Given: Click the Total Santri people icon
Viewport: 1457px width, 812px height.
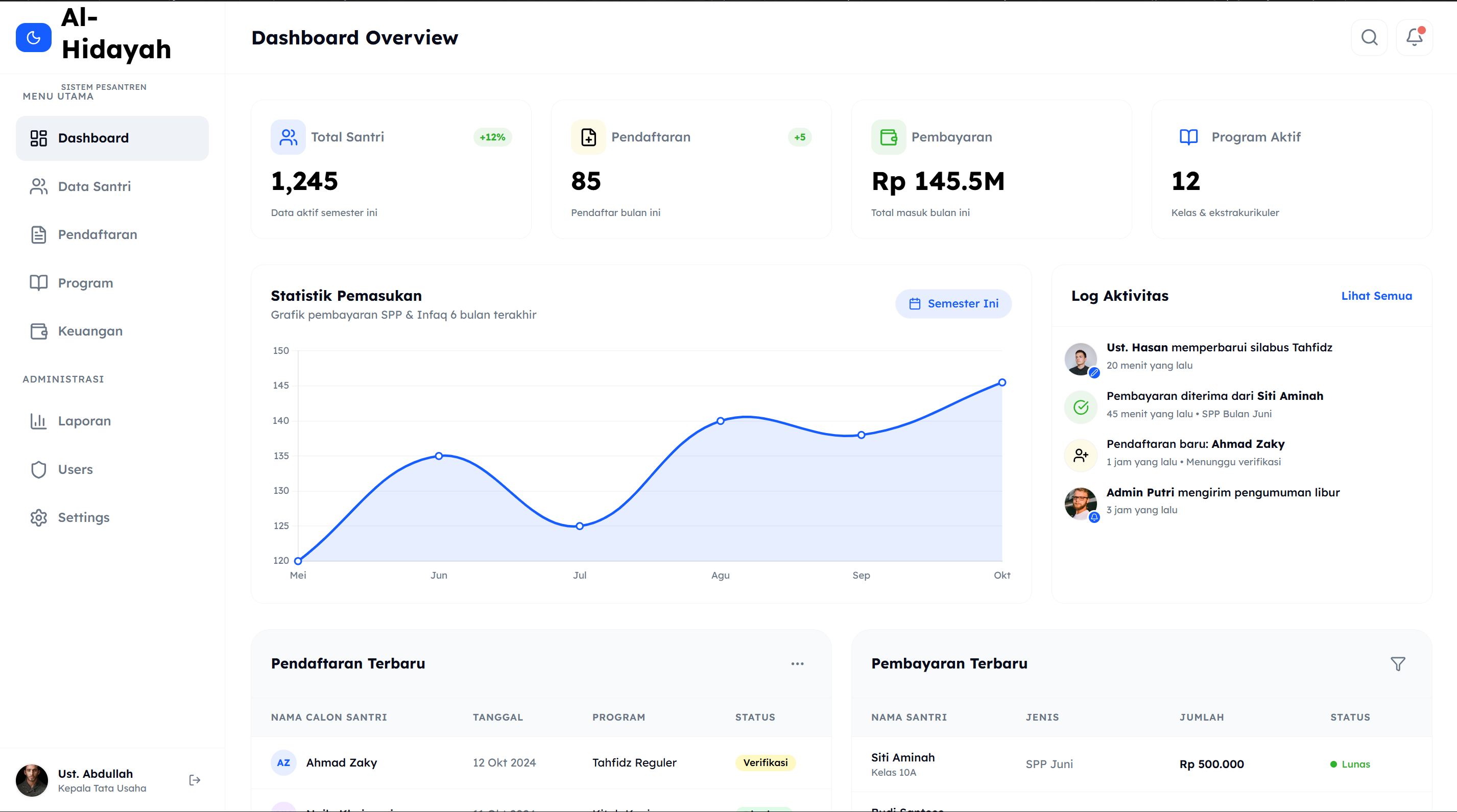Looking at the screenshot, I should pyautogui.click(x=288, y=137).
